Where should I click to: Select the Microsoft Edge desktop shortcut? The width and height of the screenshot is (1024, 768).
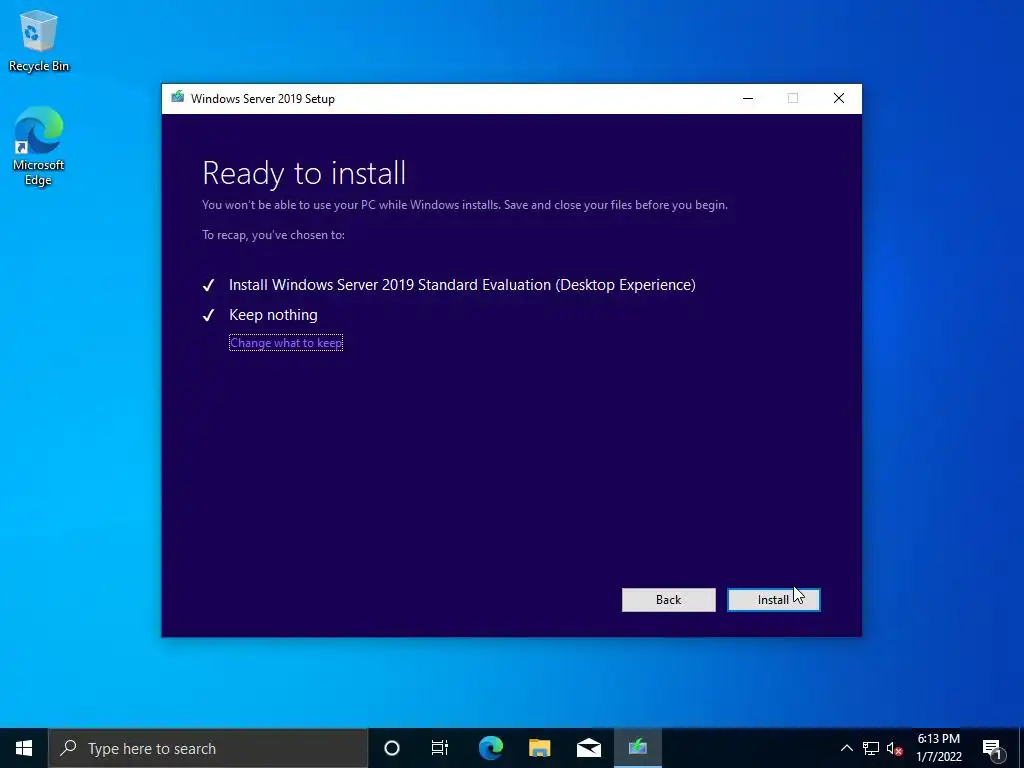click(39, 146)
